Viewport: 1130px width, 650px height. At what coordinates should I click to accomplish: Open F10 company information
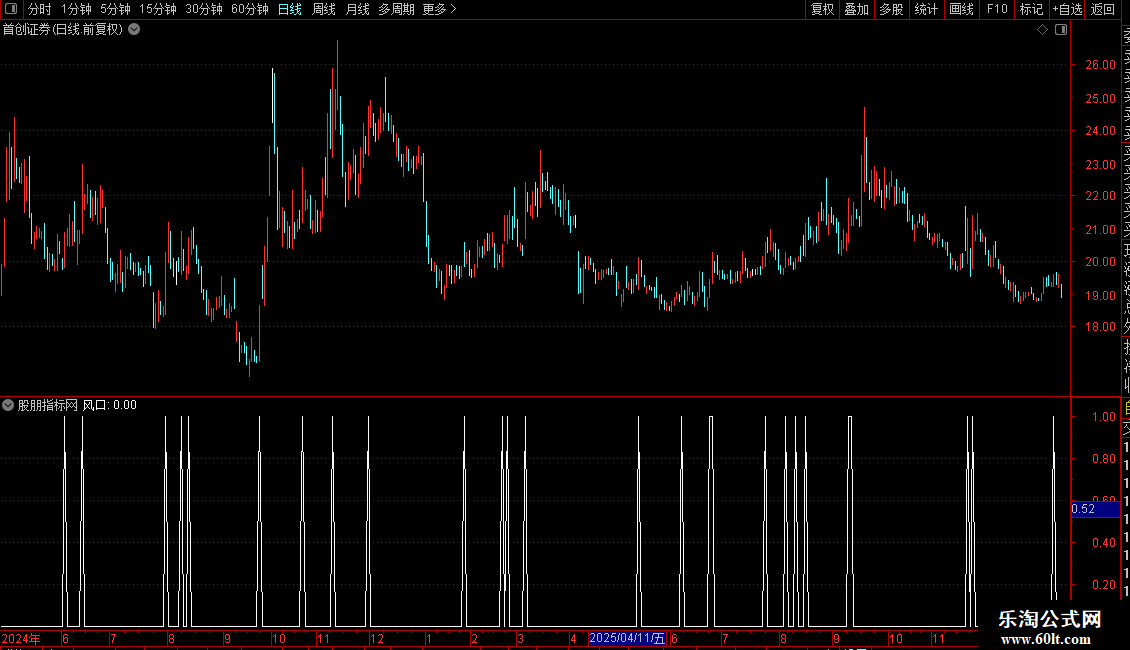click(997, 9)
